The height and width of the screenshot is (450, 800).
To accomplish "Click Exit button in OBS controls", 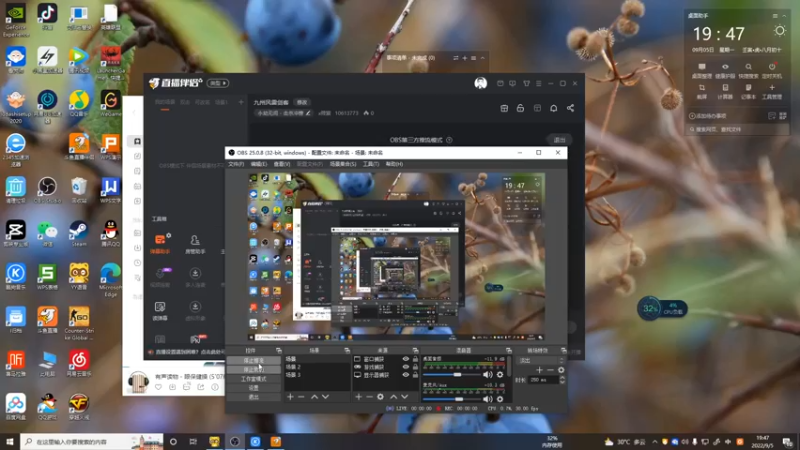I will [254, 397].
